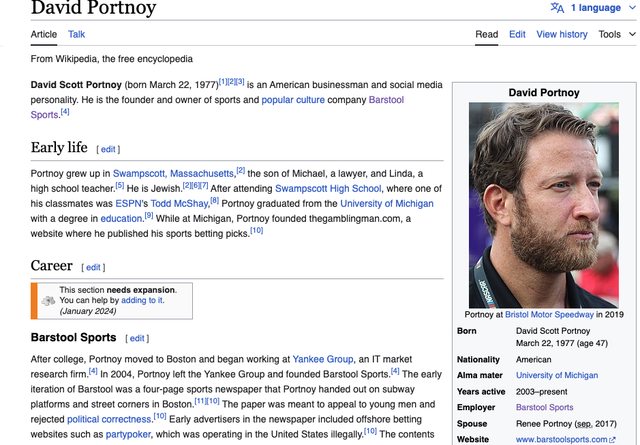The height and width of the screenshot is (445, 640).
Task: Select the Read tab
Action: [x=486, y=34]
